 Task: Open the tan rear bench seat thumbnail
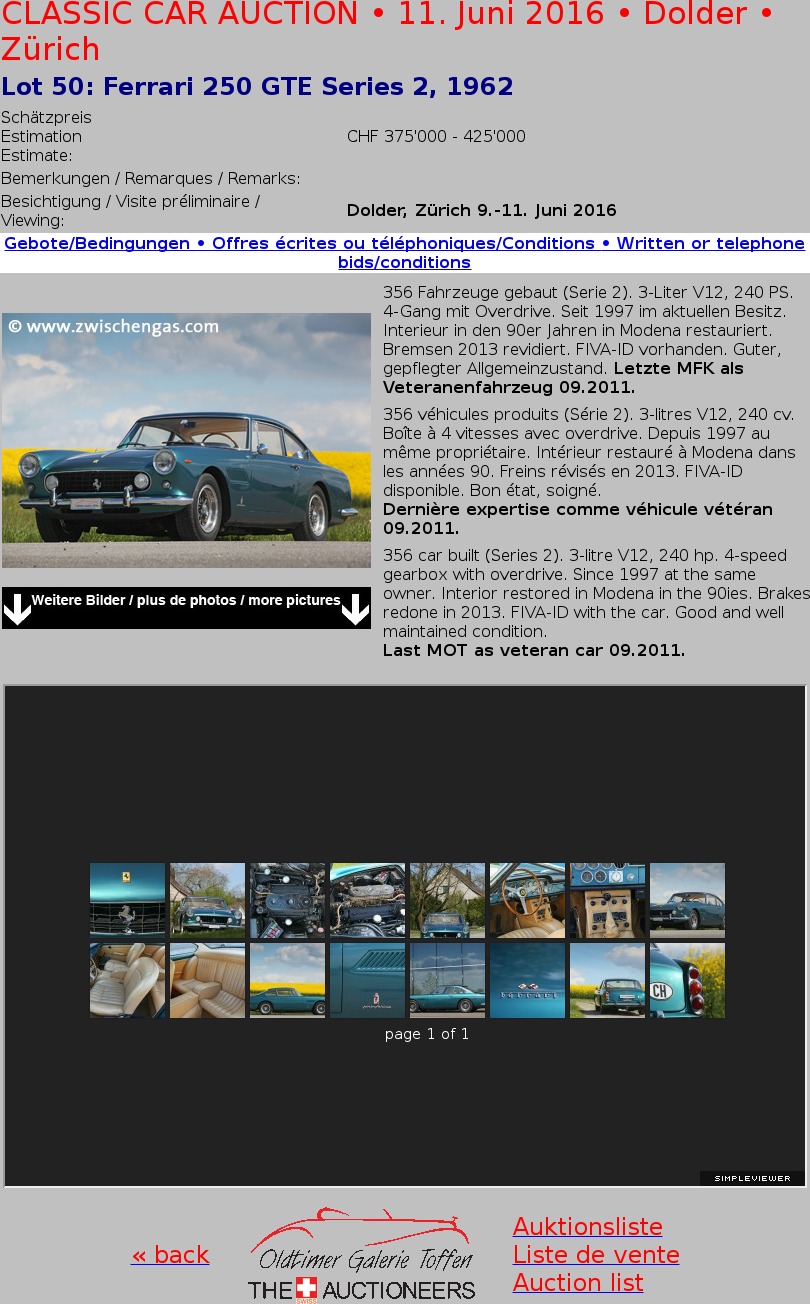click(x=207, y=980)
